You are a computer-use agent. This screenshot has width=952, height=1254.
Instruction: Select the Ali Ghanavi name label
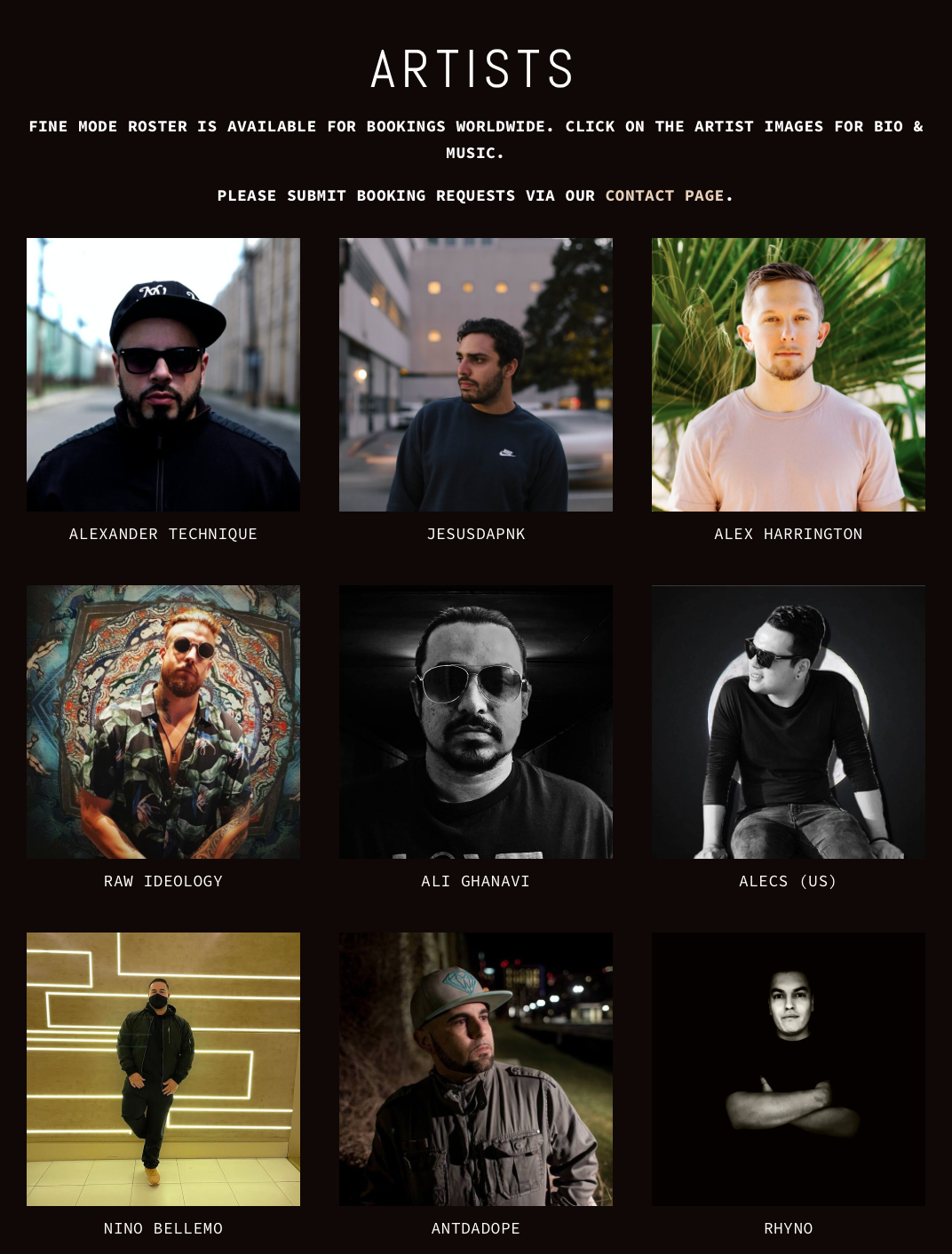pos(476,881)
